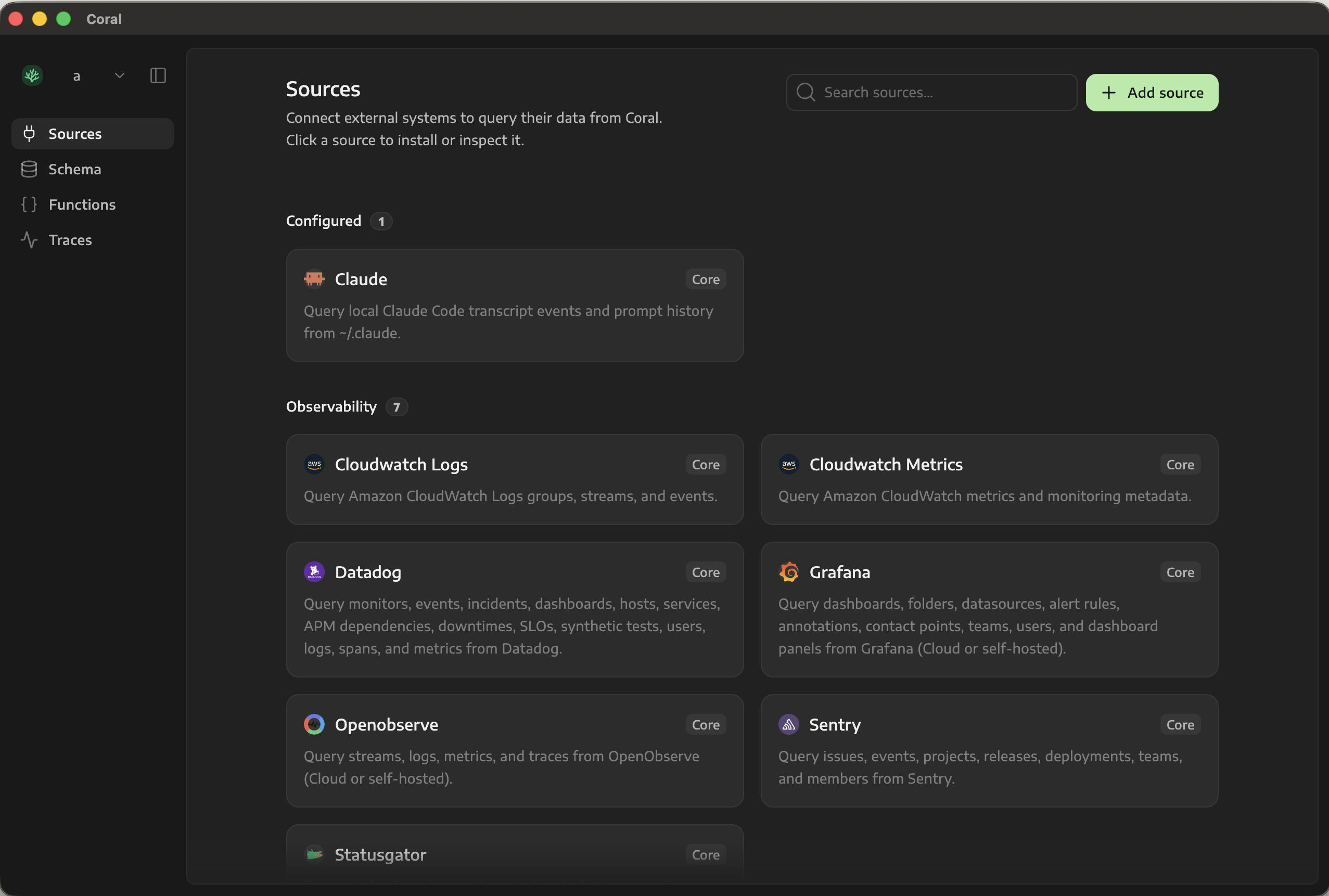Click the plus icon in Add source
The width and height of the screenshot is (1329, 896).
pyautogui.click(x=1108, y=93)
